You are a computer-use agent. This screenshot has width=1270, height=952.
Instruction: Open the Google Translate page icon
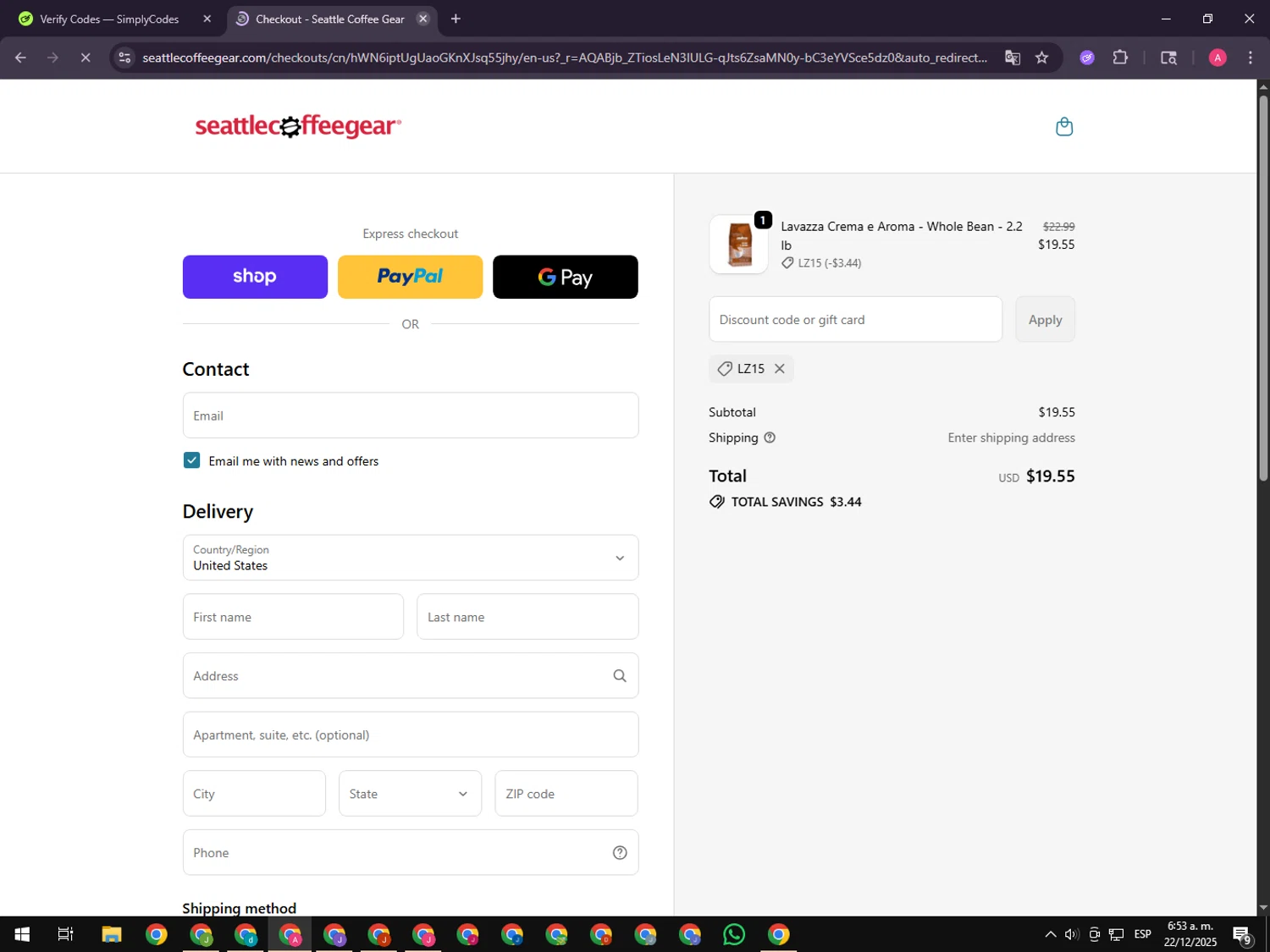point(1013,58)
